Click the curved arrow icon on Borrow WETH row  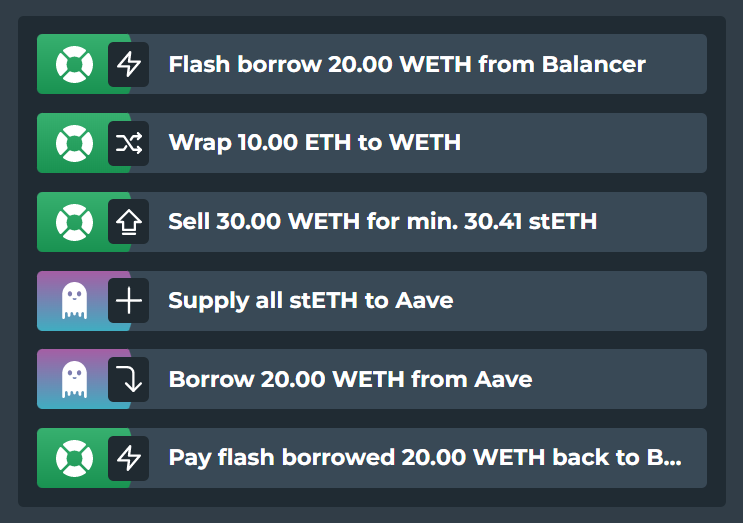[128, 379]
